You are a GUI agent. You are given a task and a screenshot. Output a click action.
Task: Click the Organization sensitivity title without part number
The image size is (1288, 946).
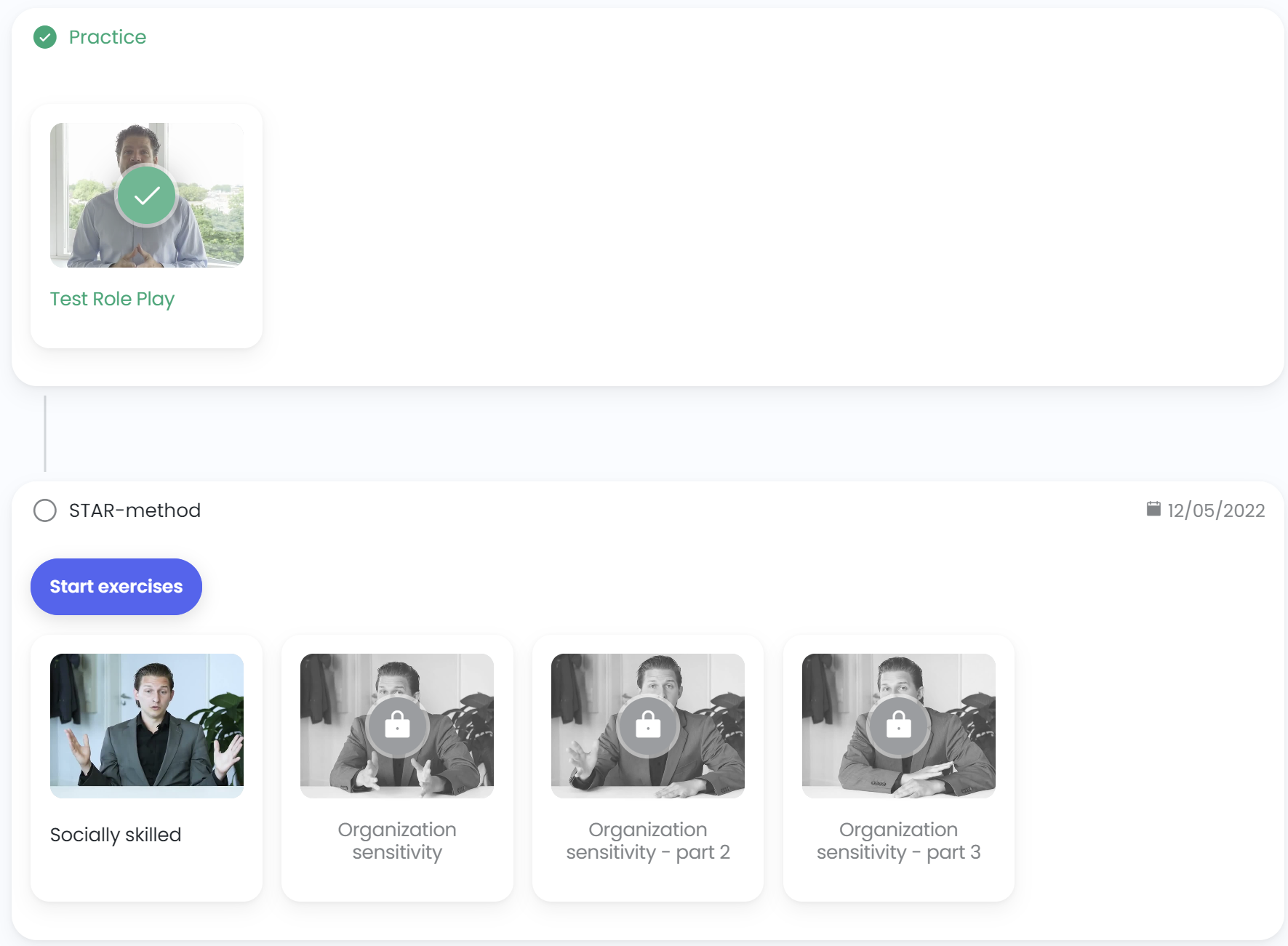(x=397, y=841)
